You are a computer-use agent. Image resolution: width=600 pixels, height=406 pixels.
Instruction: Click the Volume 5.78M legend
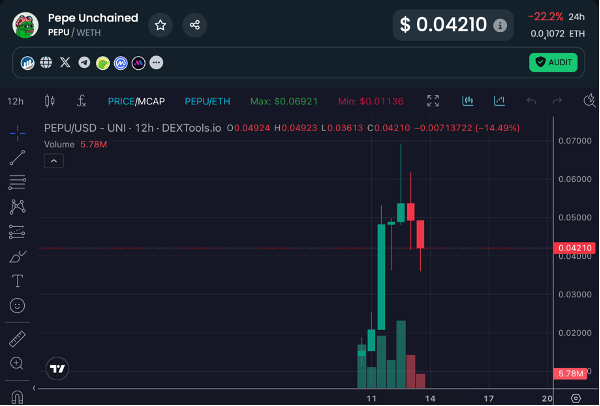[75, 145]
